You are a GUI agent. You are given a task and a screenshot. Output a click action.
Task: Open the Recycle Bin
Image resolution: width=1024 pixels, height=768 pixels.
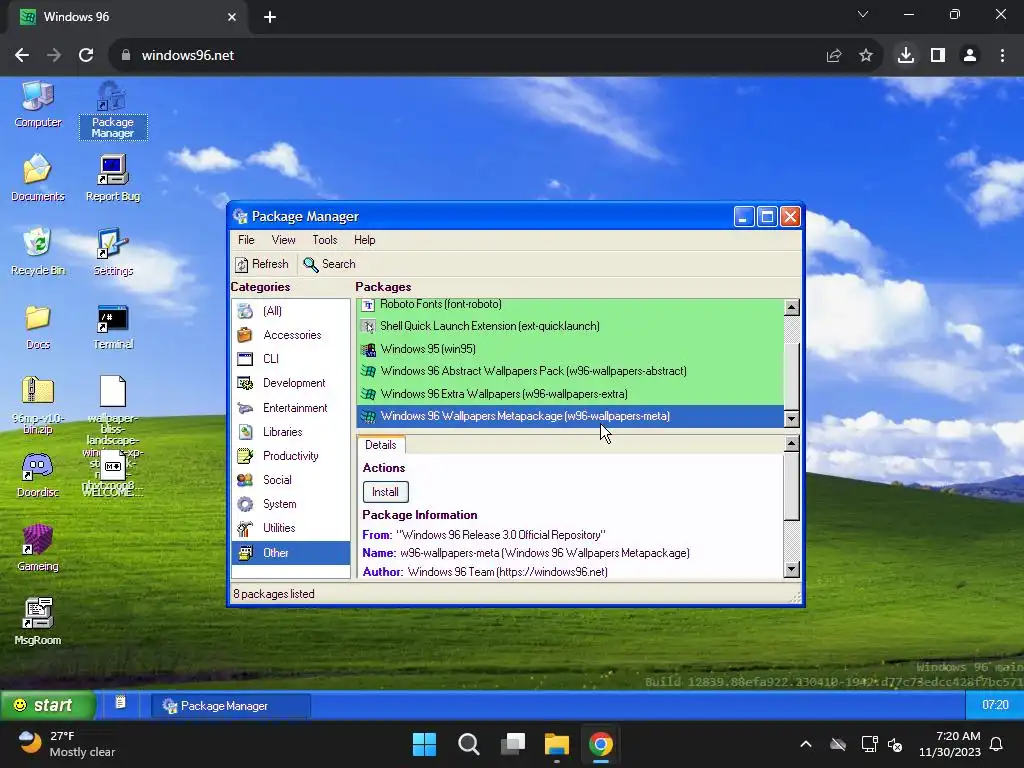[38, 251]
